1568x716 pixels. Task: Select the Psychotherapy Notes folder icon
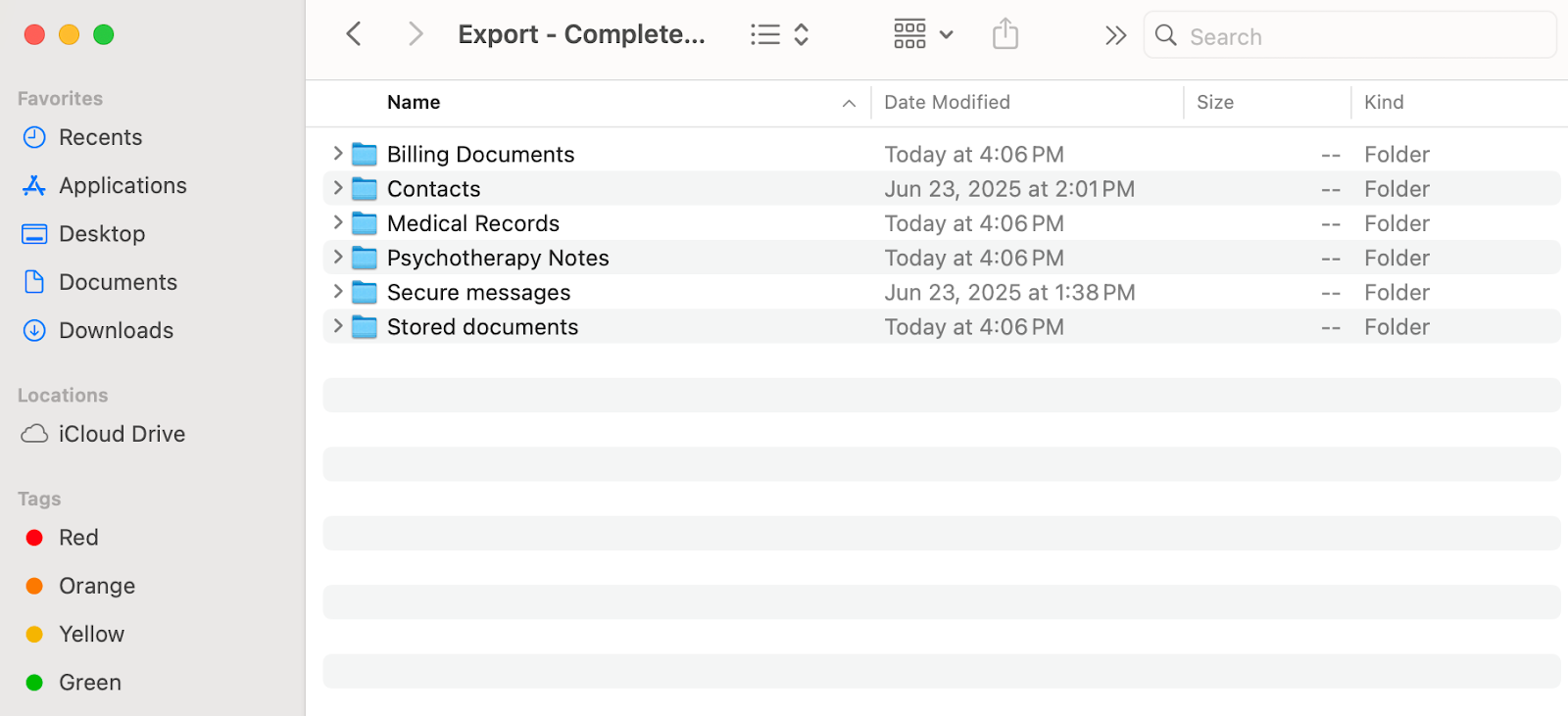click(x=365, y=258)
